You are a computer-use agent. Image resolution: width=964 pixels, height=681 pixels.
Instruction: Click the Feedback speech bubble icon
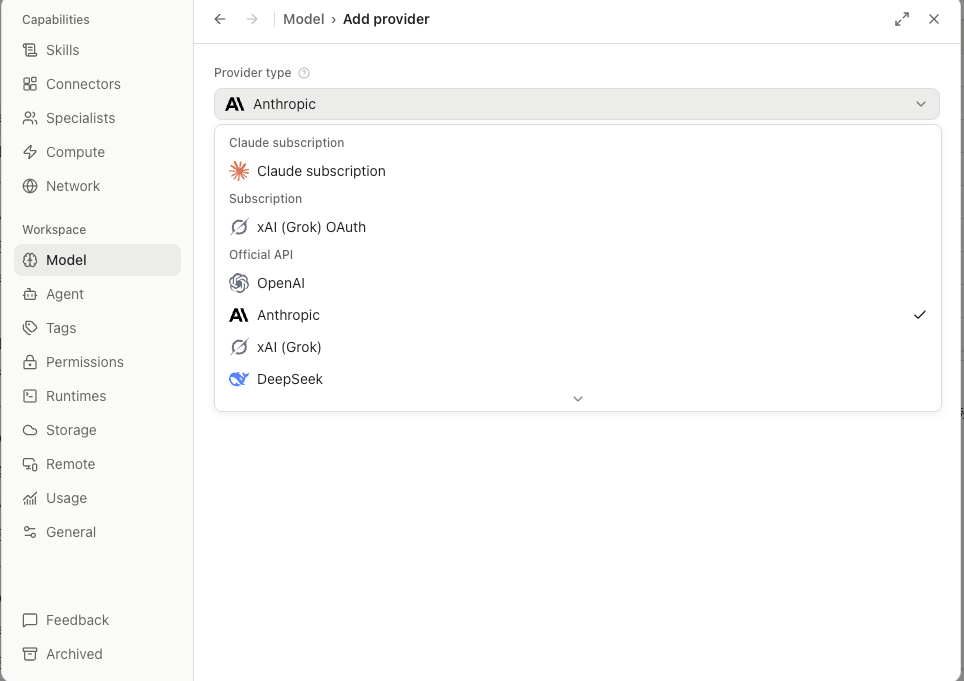click(x=30, y=620)
